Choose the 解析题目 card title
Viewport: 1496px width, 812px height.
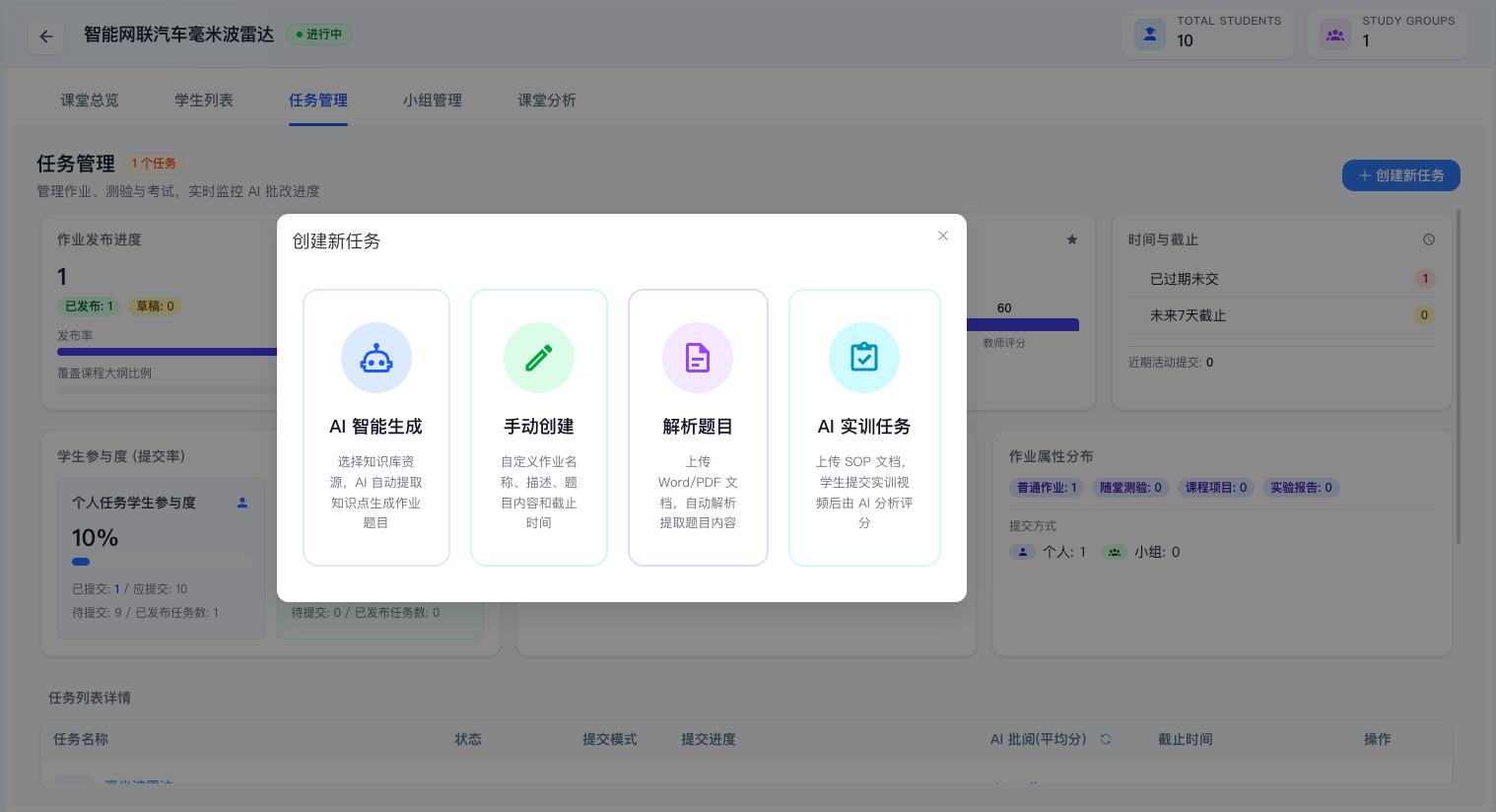698,427
